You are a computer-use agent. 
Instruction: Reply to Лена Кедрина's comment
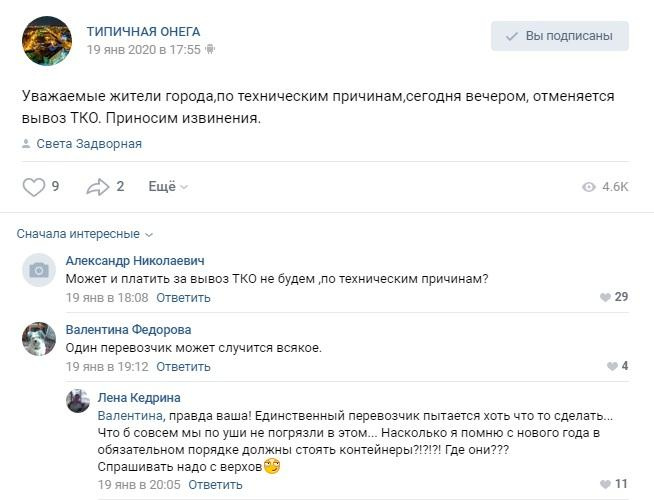215,485
